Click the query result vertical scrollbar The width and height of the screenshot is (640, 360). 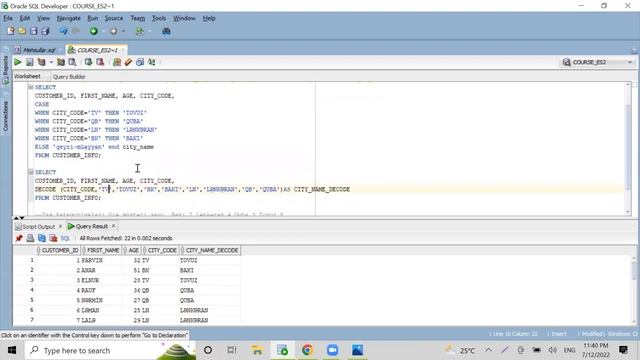634,290
